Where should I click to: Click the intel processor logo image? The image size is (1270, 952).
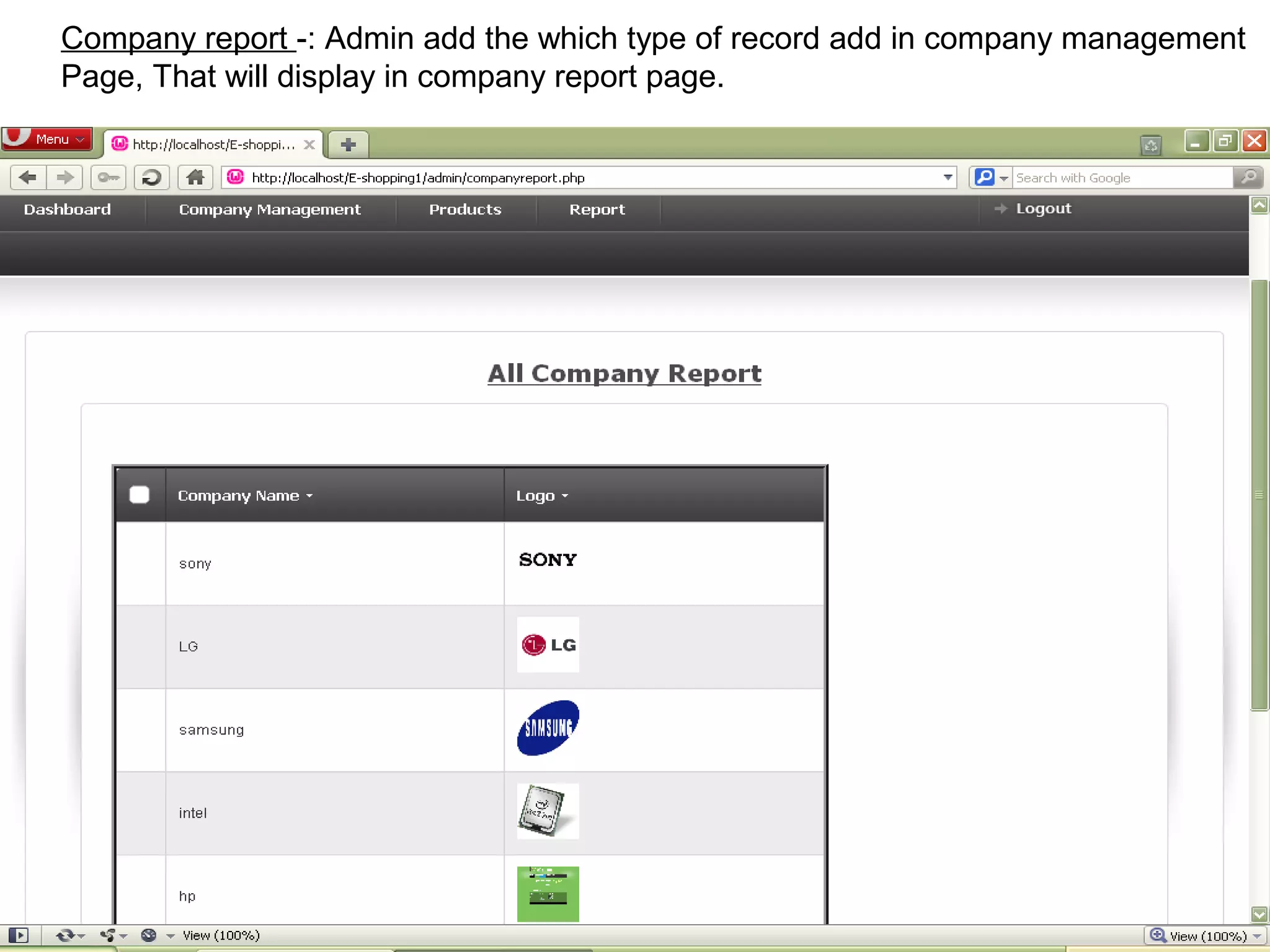click(548, 811)
